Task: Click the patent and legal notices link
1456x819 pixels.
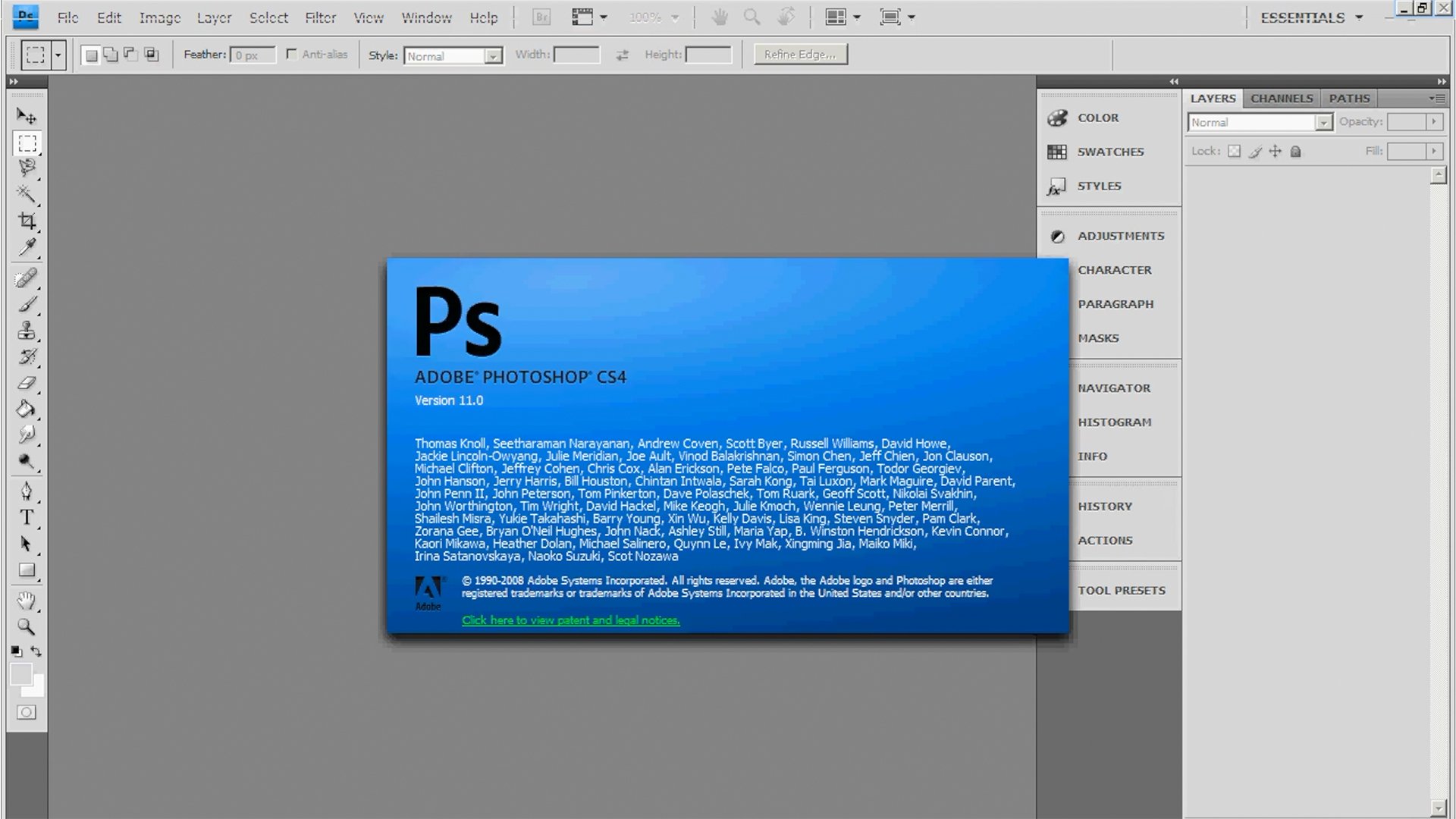Action: (x=570, y=620)
